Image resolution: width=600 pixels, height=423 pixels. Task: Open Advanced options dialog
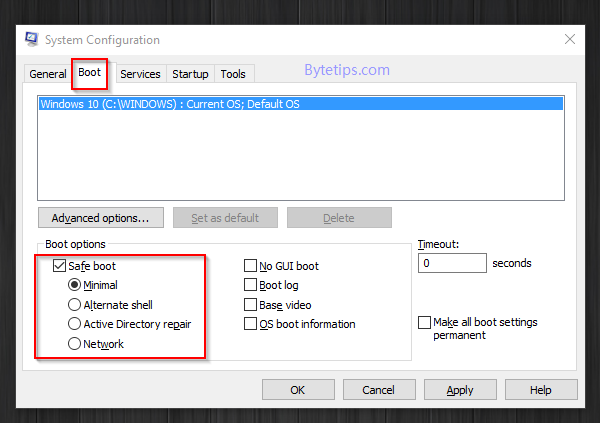pyautogui.click(x=101, y=218)
